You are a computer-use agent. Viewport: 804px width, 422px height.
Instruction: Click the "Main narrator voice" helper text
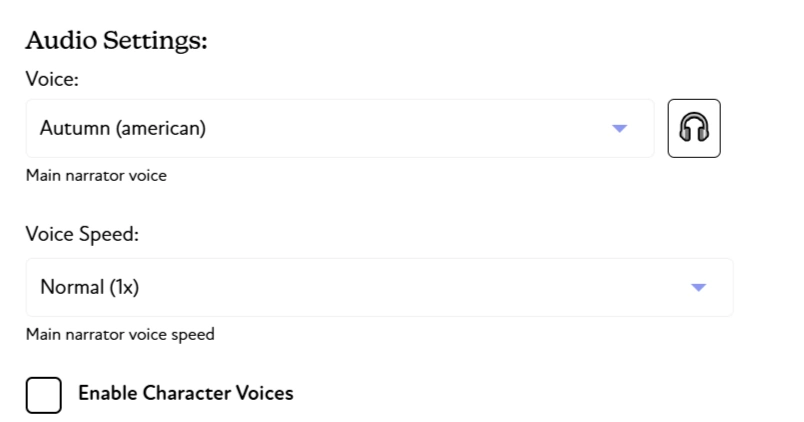(x=96, y=176)
